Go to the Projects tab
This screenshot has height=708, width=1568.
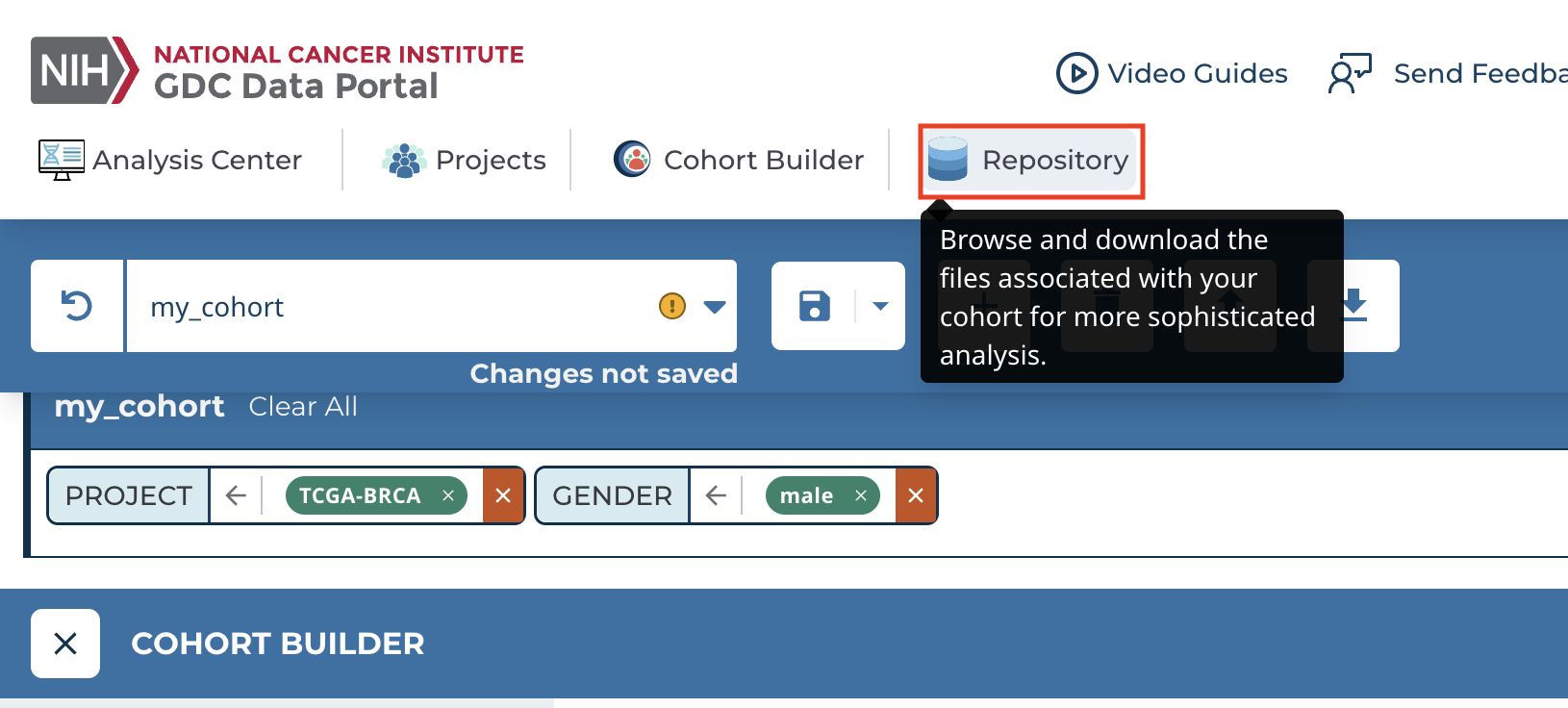[464, 160]
